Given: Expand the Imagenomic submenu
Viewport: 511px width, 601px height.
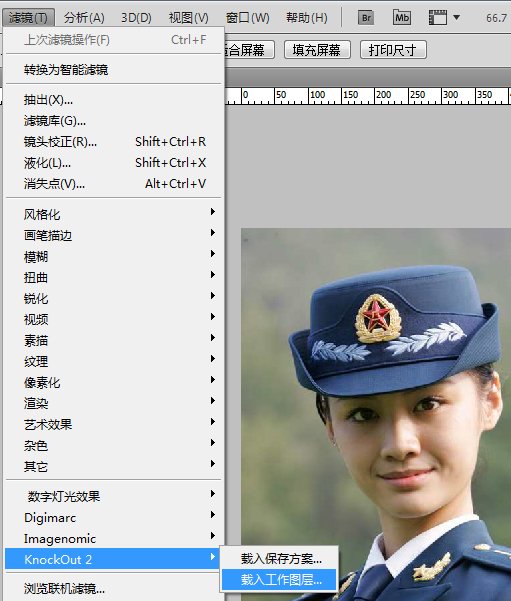Looking at the screenshot, I should [114, 539].
